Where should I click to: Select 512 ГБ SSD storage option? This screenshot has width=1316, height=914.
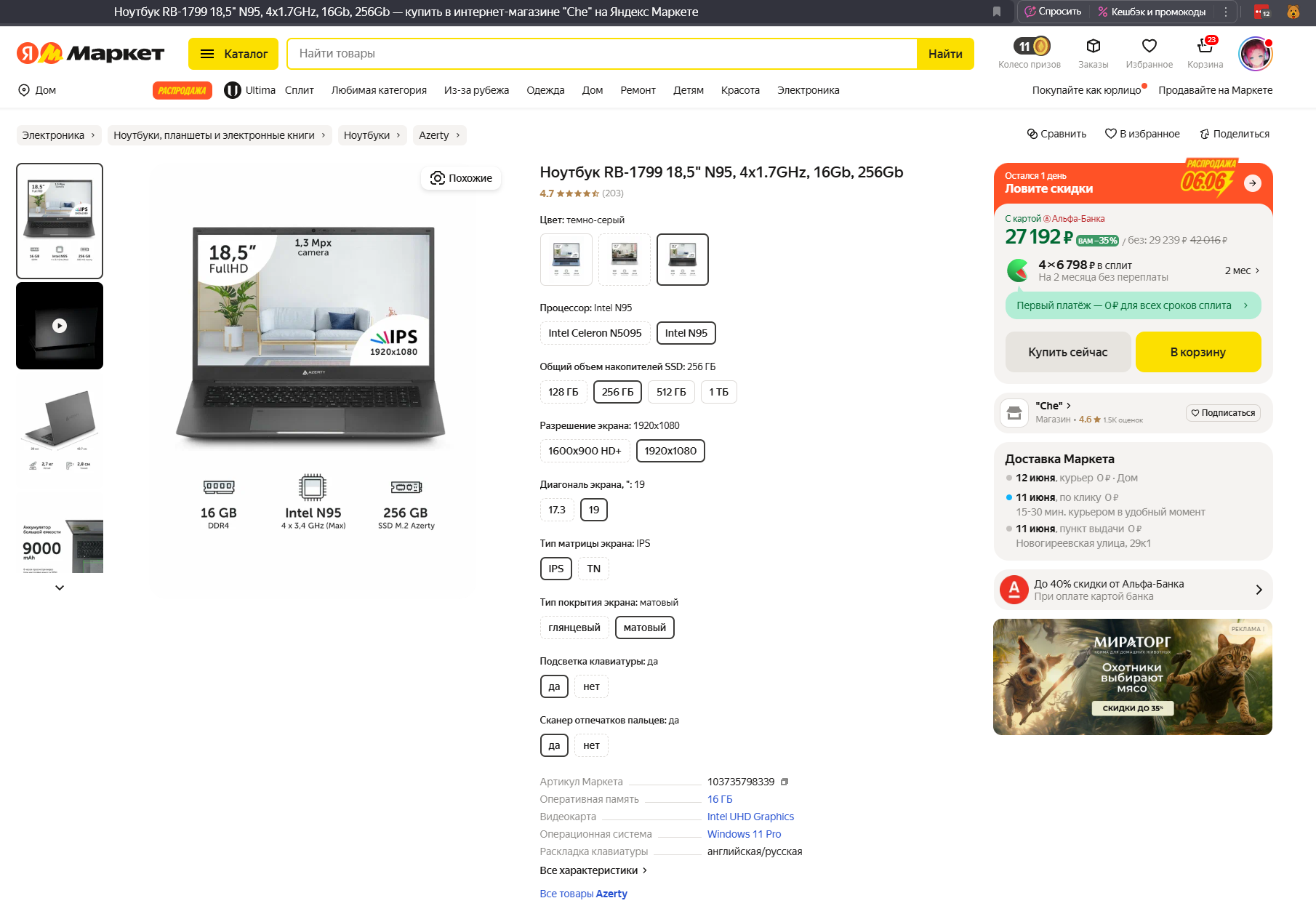pos(670,392)
